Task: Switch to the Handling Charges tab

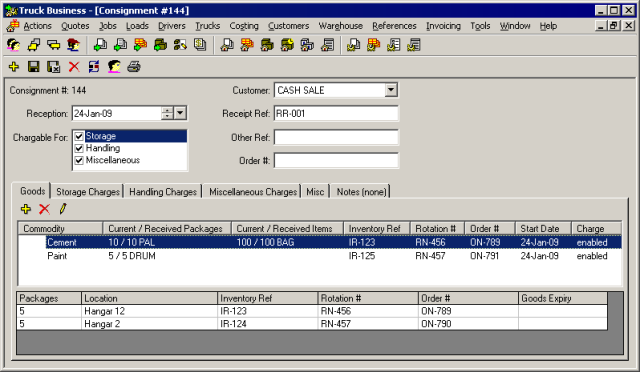Action: tap(163, 192)
